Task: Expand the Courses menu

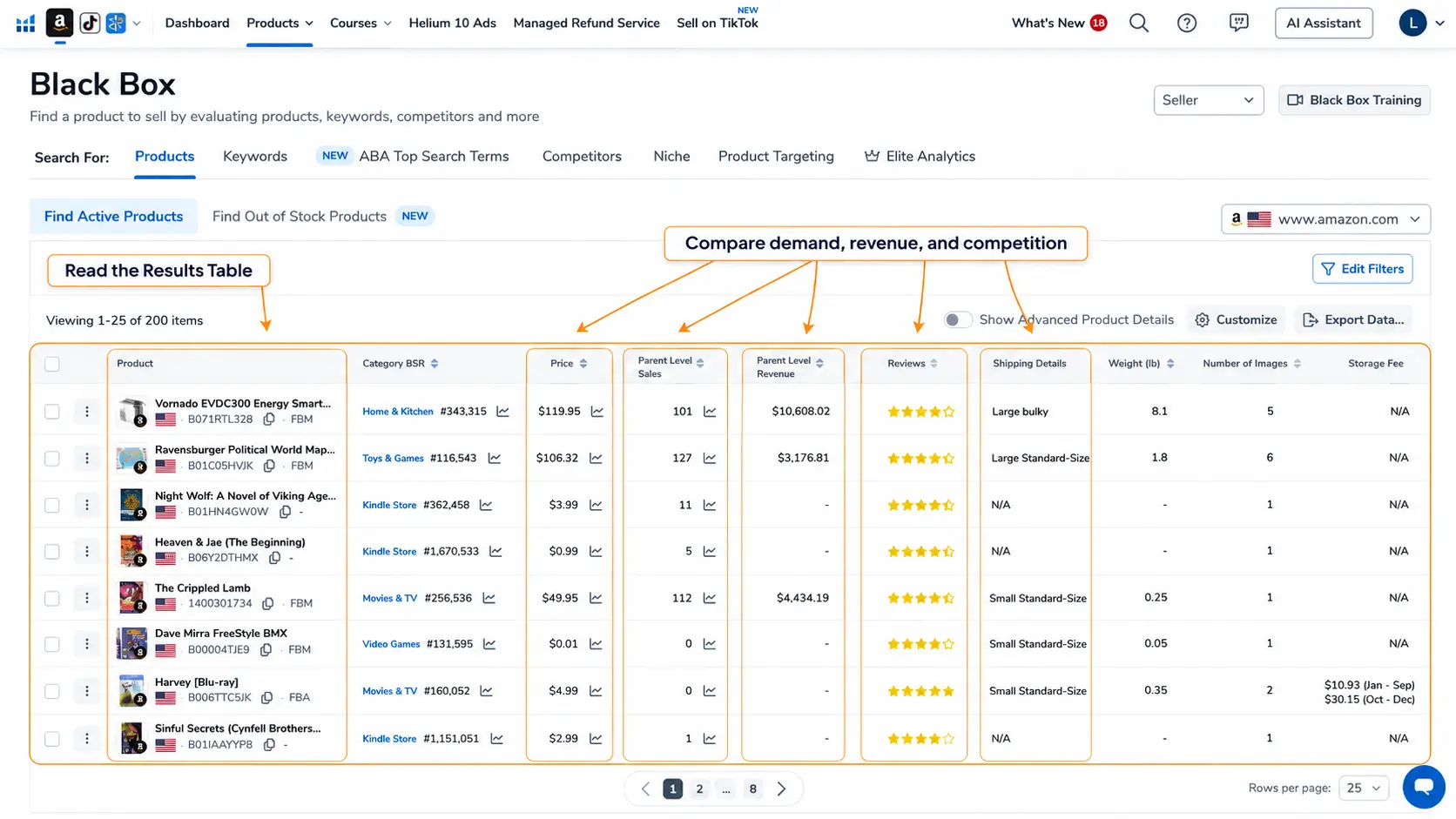Action: [361, 23]
